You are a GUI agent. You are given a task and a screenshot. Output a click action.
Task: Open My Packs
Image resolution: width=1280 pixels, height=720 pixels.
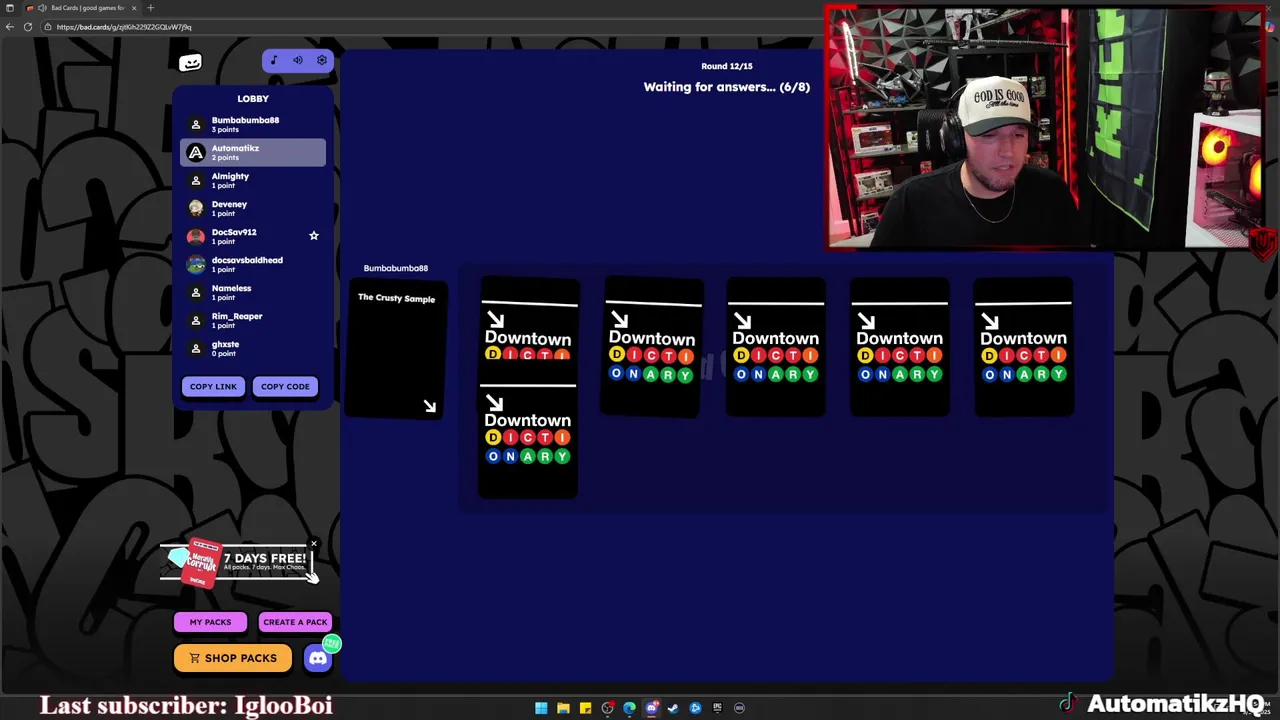pyautogui.click(x=210, y=622)
